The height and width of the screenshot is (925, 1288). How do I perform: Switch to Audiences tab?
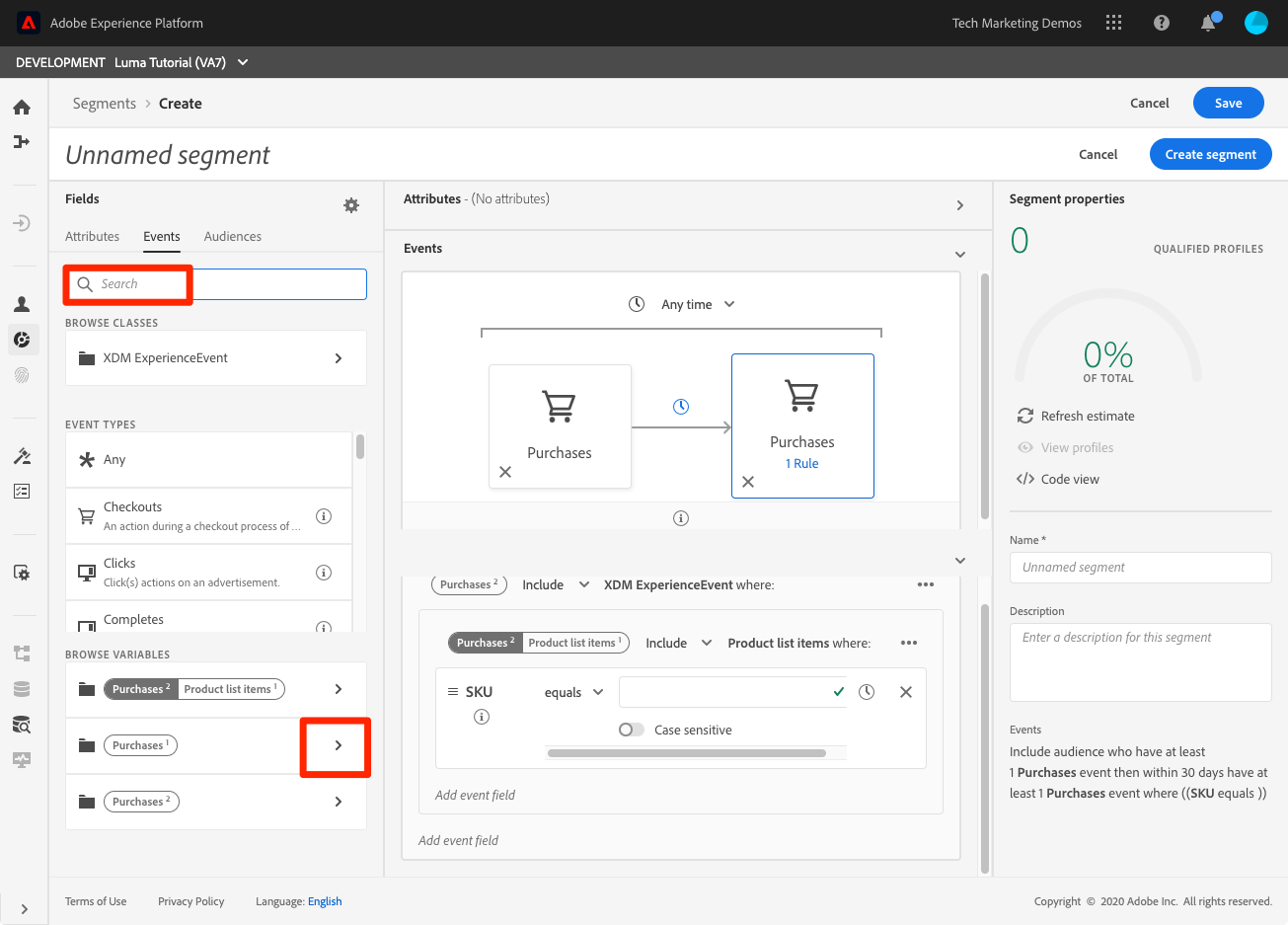(x=233, y=236)
